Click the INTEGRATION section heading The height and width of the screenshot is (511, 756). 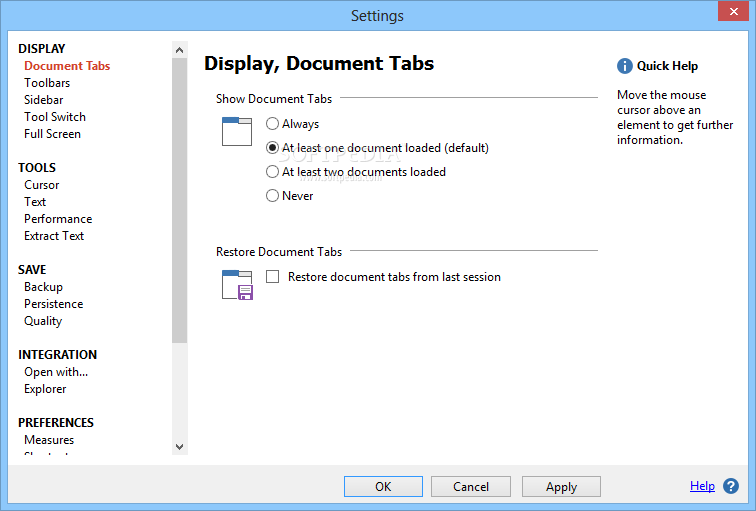pos(57,355)
